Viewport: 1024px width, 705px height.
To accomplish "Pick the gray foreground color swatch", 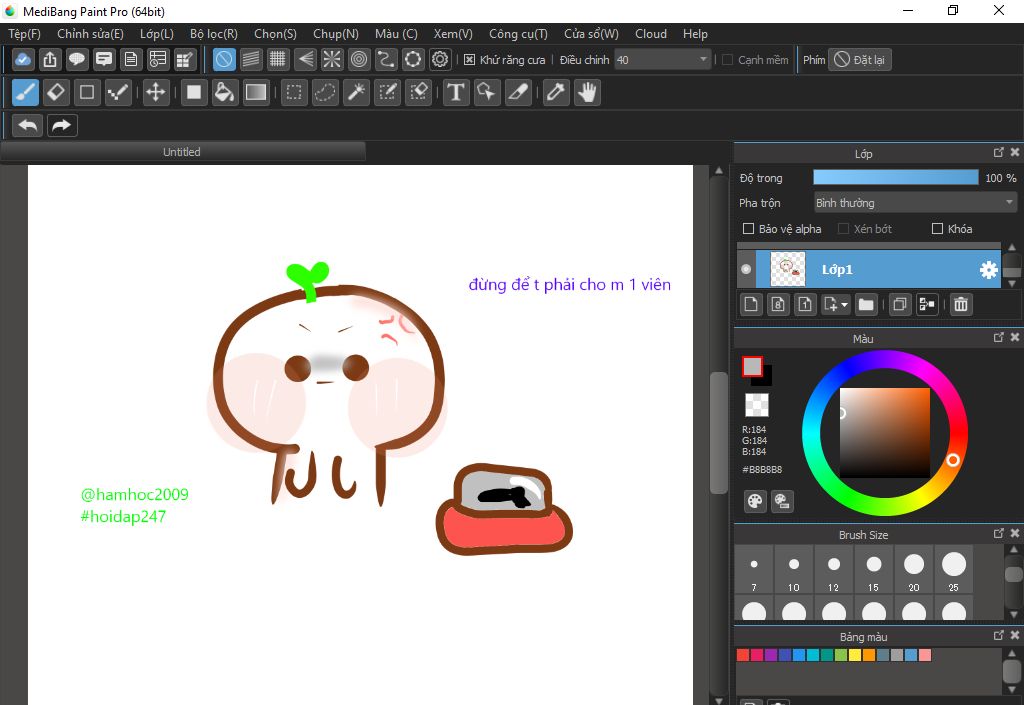I will (x=752, y=366).
